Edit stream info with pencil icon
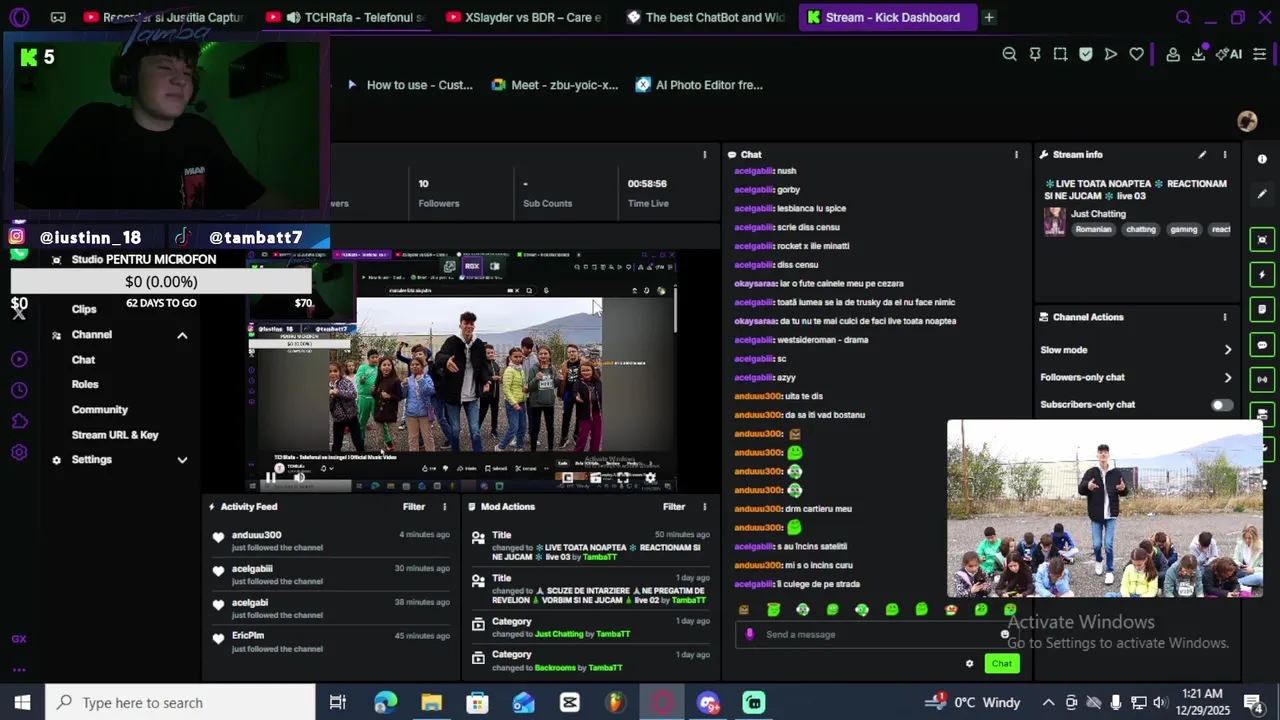The height and width of the screenshot is (720, 1280). pos(1202,155)
